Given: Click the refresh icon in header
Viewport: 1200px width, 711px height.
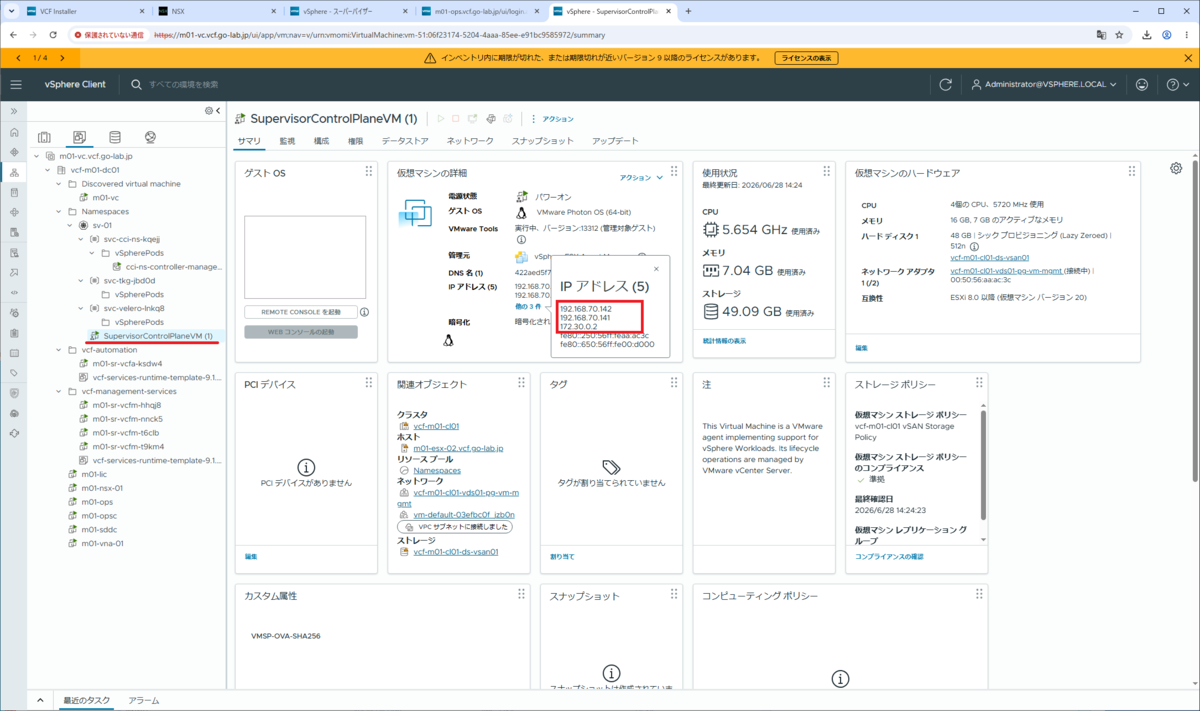Looking at the screenshot, I should click(x=945, y=85).
